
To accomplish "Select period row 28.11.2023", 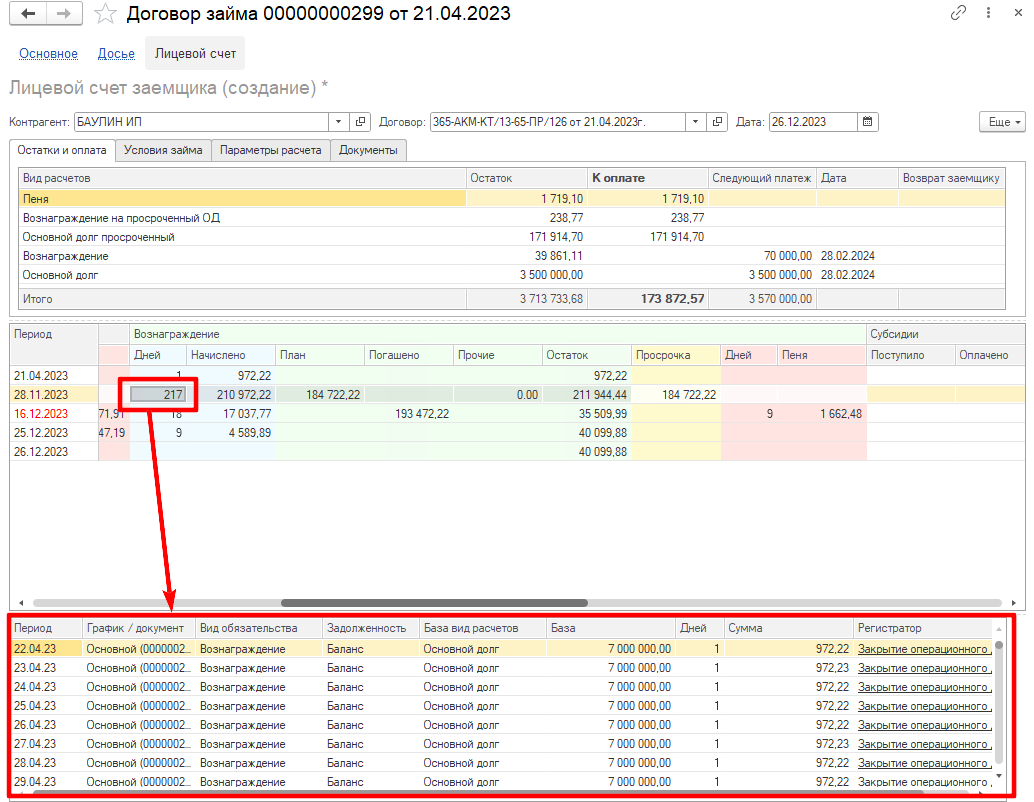I will click(518, 394).
